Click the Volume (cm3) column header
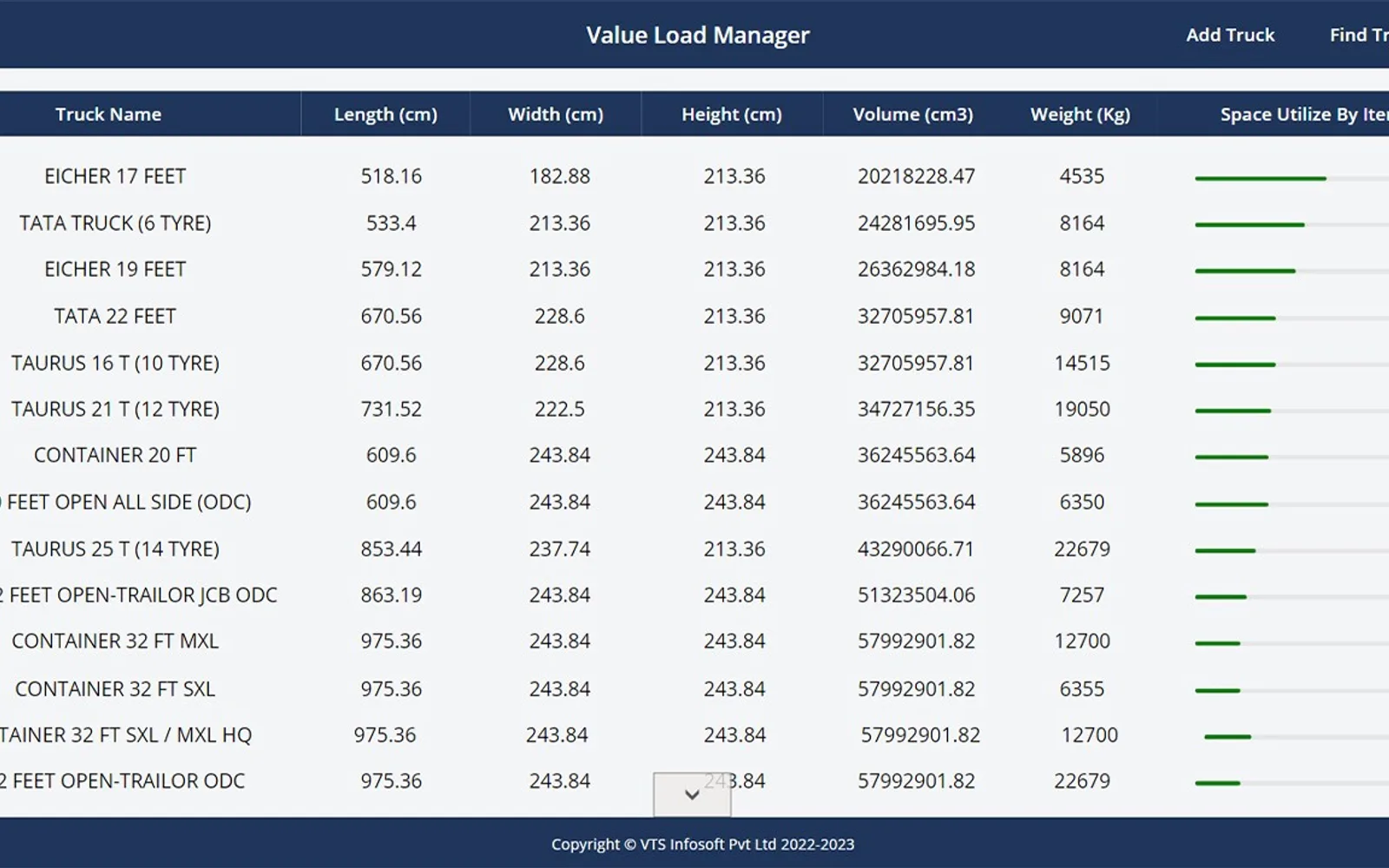Viewport: 1389px width, 868px height. pos(912,114)
